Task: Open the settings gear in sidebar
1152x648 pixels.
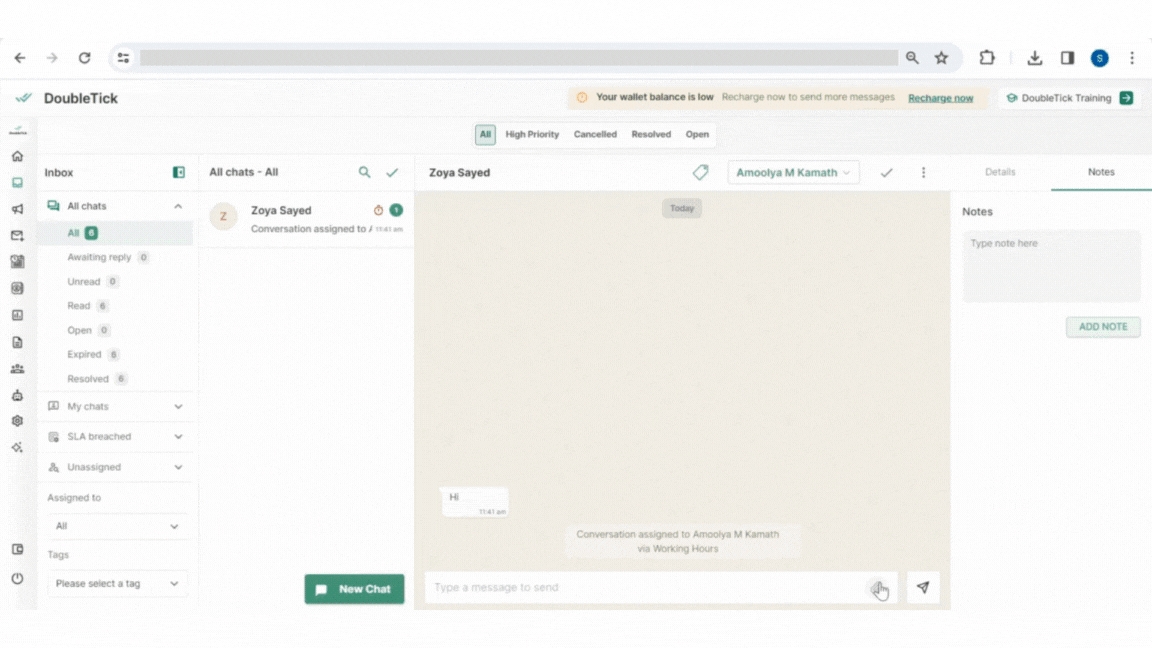Action: (17, 421)
